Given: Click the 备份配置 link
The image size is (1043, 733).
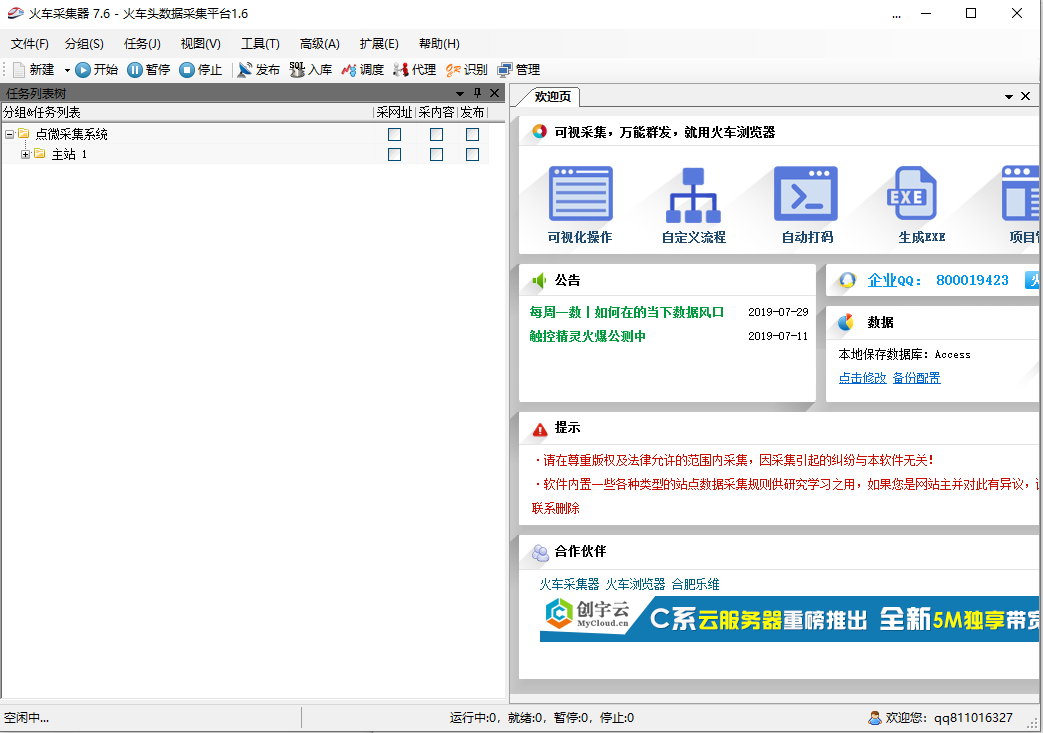Looking at the screenshot, I should (x=917, y=378).
